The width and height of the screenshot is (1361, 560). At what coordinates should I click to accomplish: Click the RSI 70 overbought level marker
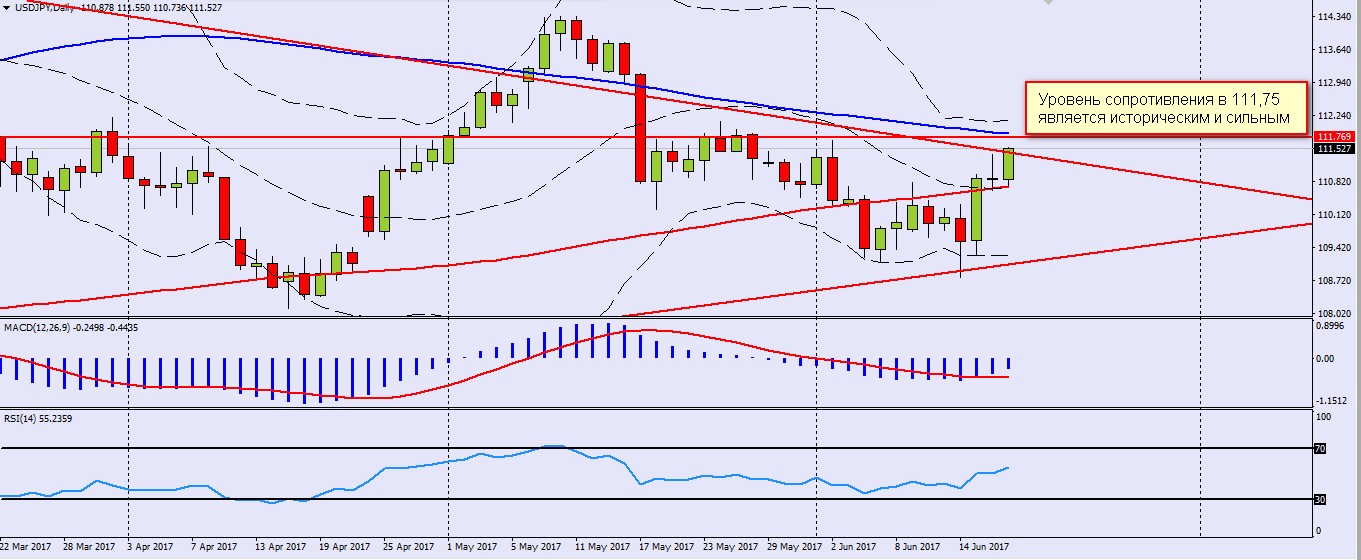(x=1319, y=449)
